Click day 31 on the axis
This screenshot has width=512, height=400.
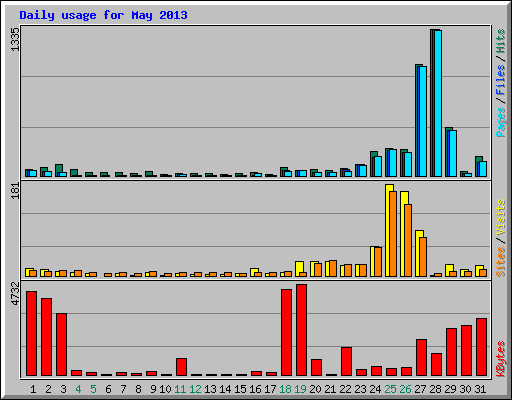[480, 389]
